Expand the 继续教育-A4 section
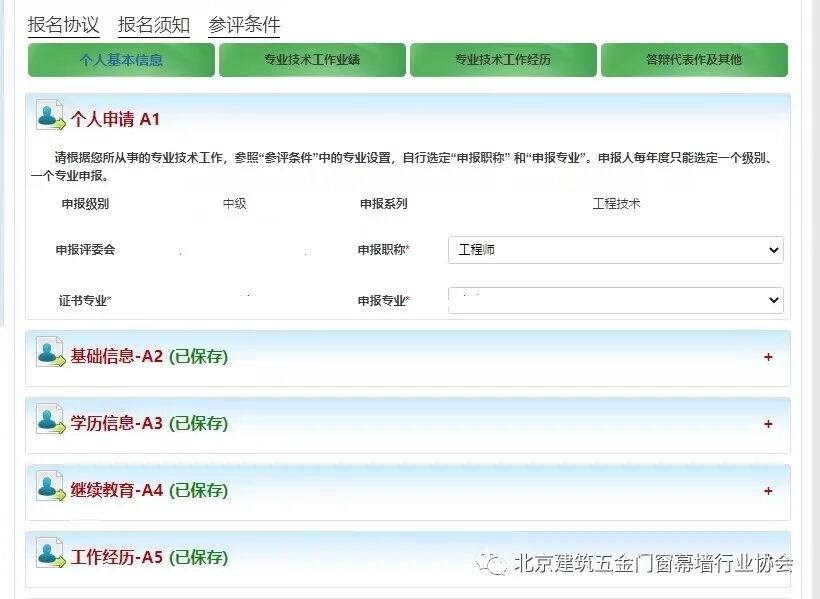This screenshot has width=820, height=599. pos(768,491)
